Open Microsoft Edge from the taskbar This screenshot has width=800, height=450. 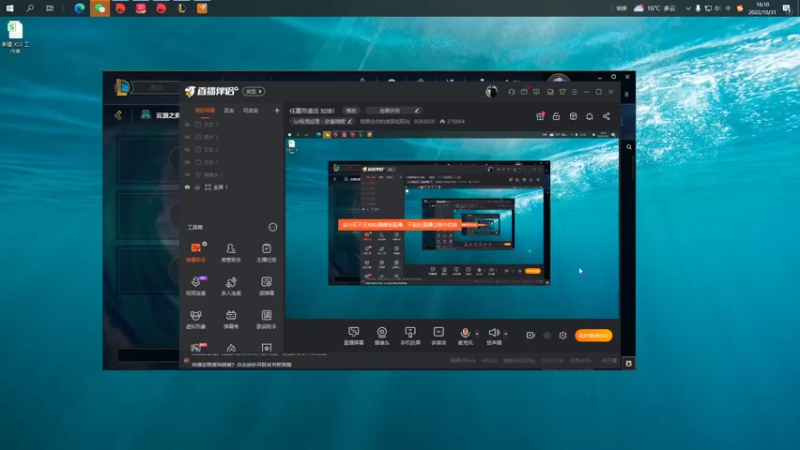coord(79,8)
